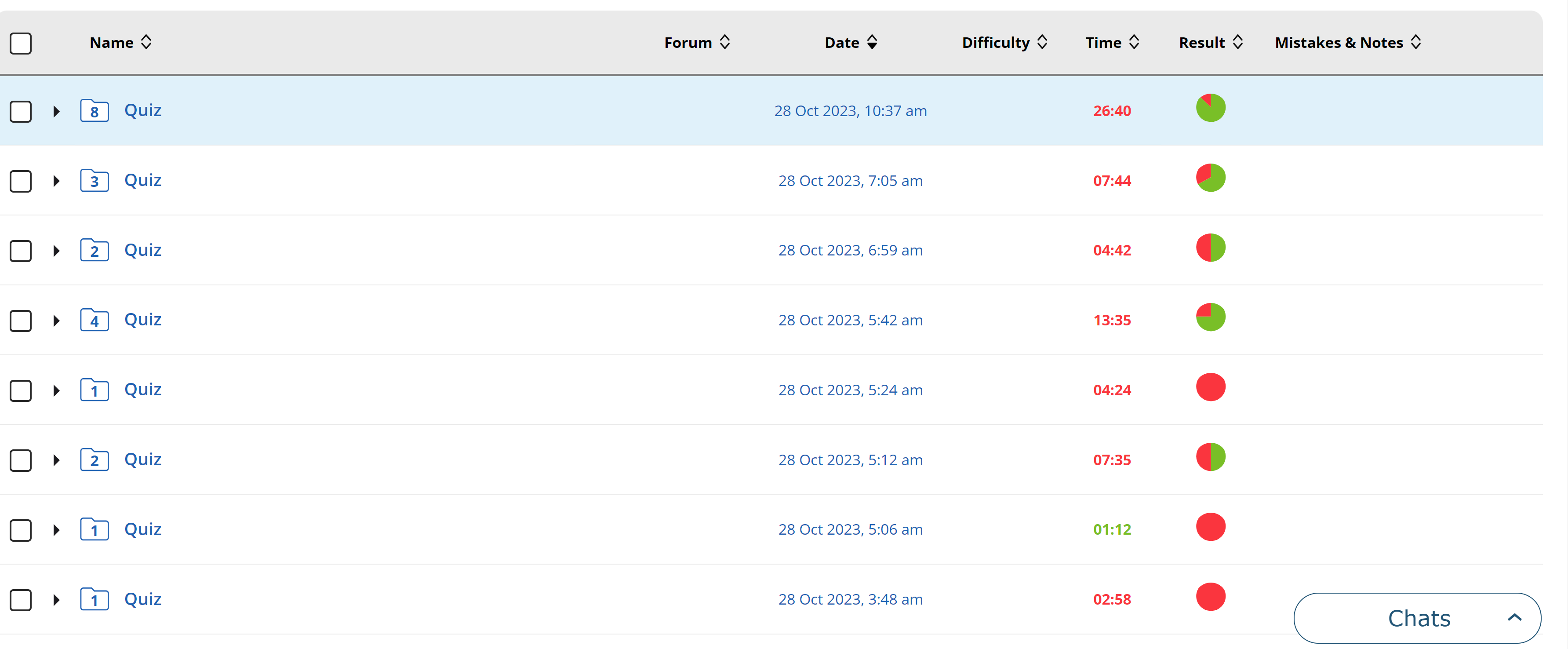Select checkbox for the 5:24 am quiz
The height and width of the screenshot is (649, 1568).
(x=21, y=390)
